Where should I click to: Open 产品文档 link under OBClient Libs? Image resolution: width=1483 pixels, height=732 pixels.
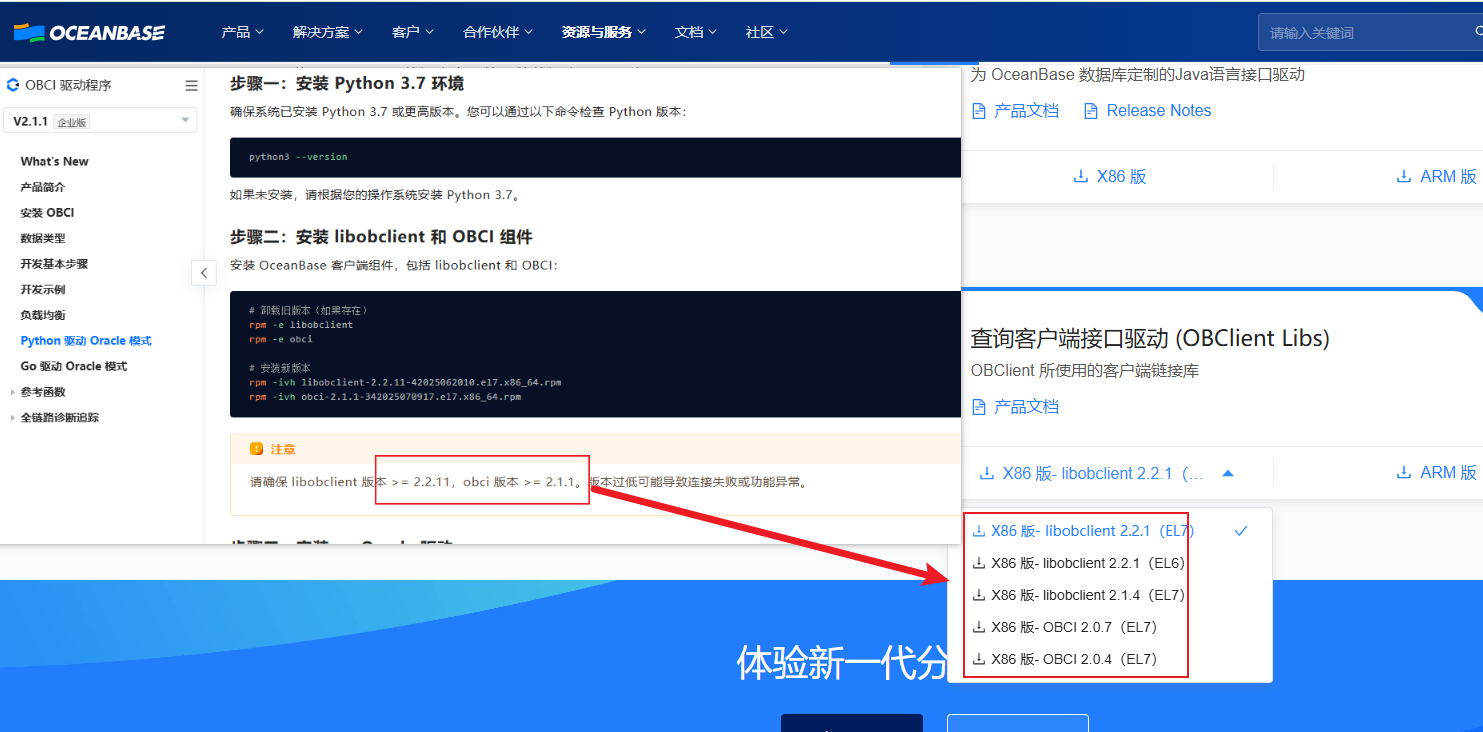(1025, 407)
